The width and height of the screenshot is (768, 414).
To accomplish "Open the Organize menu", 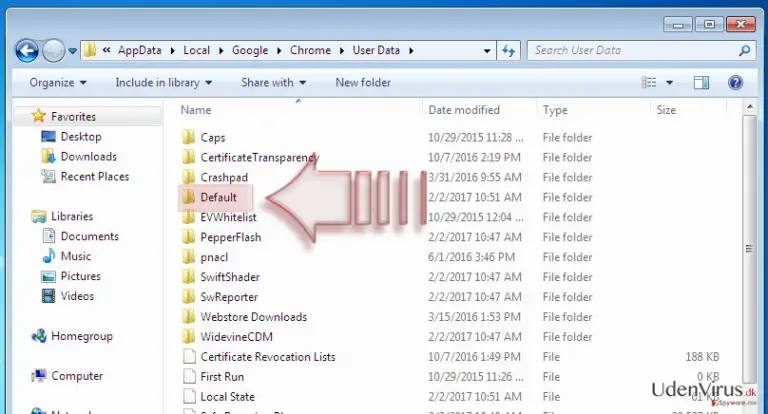I will coord(58,82).
